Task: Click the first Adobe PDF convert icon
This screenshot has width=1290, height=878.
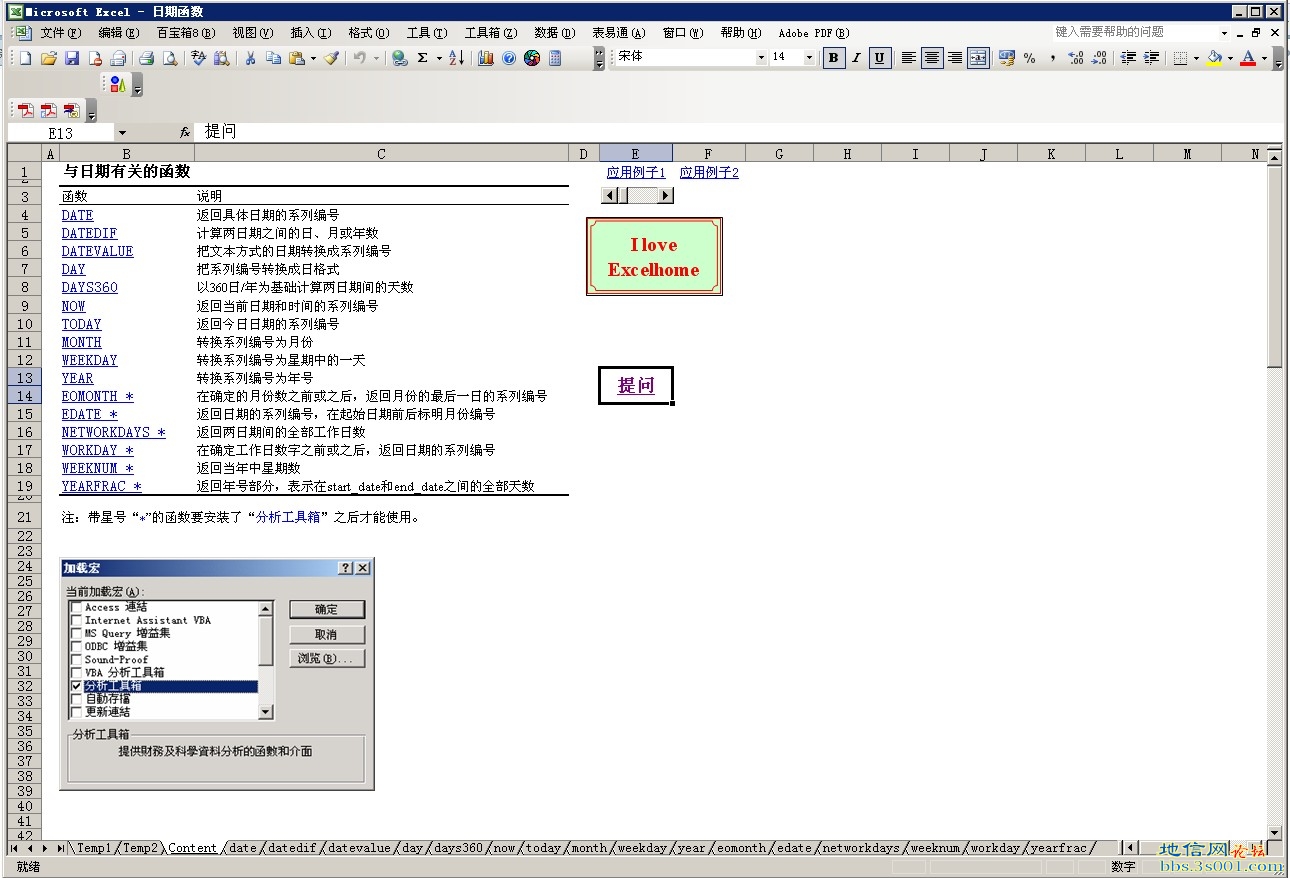Action: pyautogui.click(x=25, y=110)
